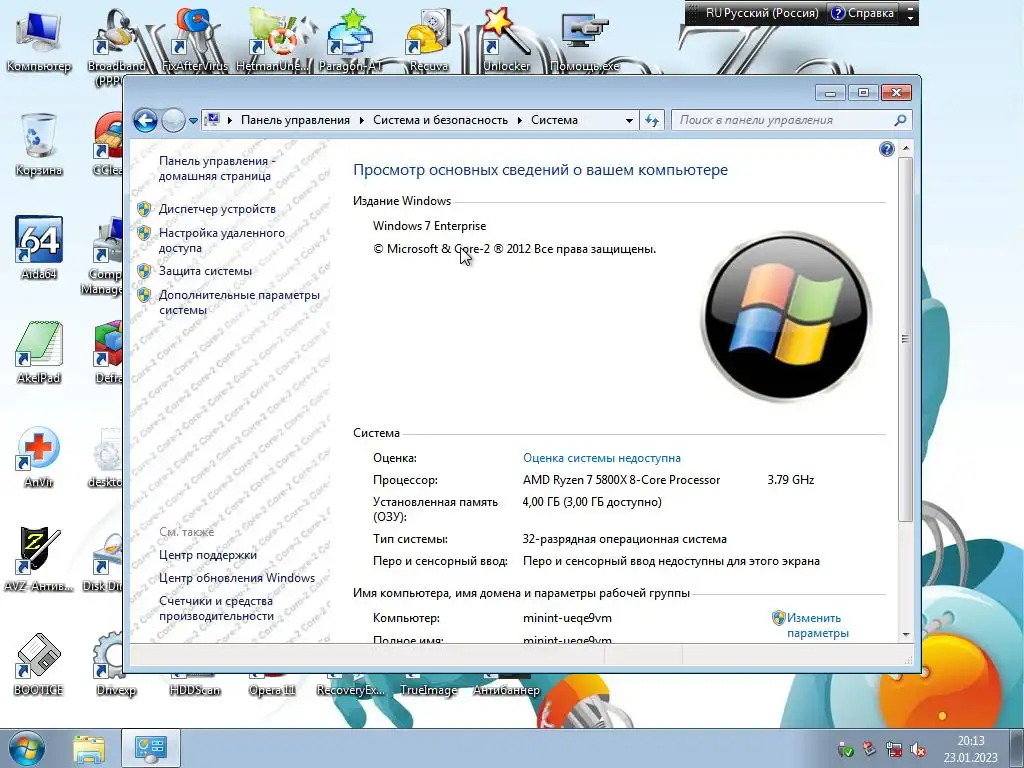The width and height of the screenshot is (1024, 768).
Task: Open Настройка удаленного доступа link
Action: tap(221, 240)
